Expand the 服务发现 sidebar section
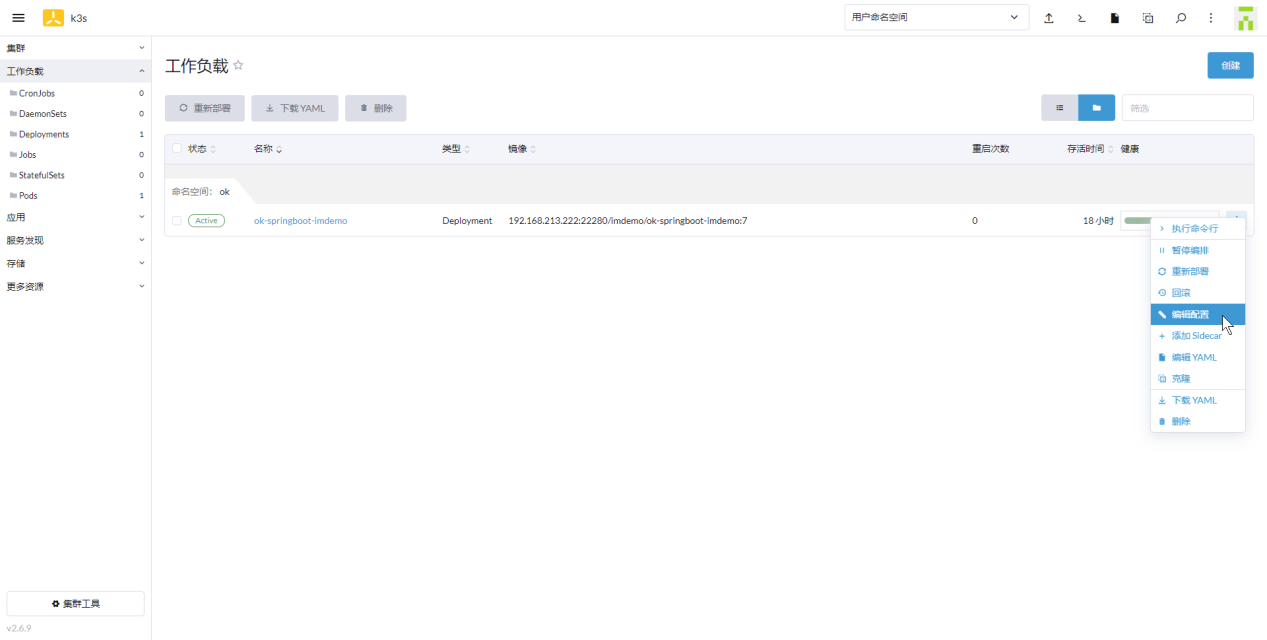Screen dimensions: 1267x640 [75, 240]
